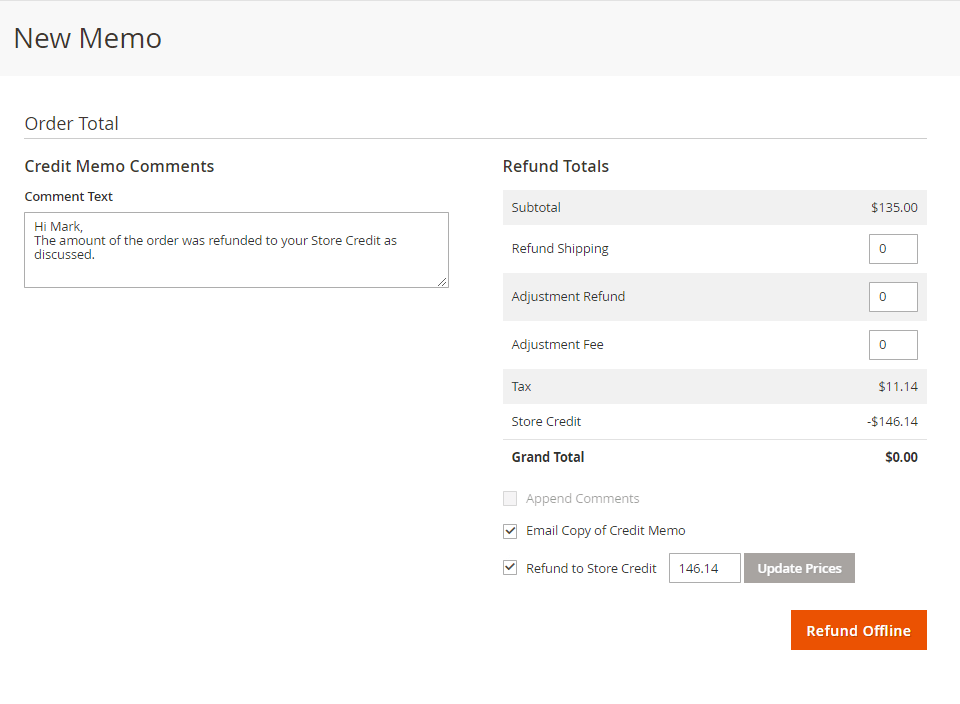Viewport: 960px width, 704px height.
Task: Click the 'Email Copy of Credit Memo' label text
Action: tap(605, 531)
